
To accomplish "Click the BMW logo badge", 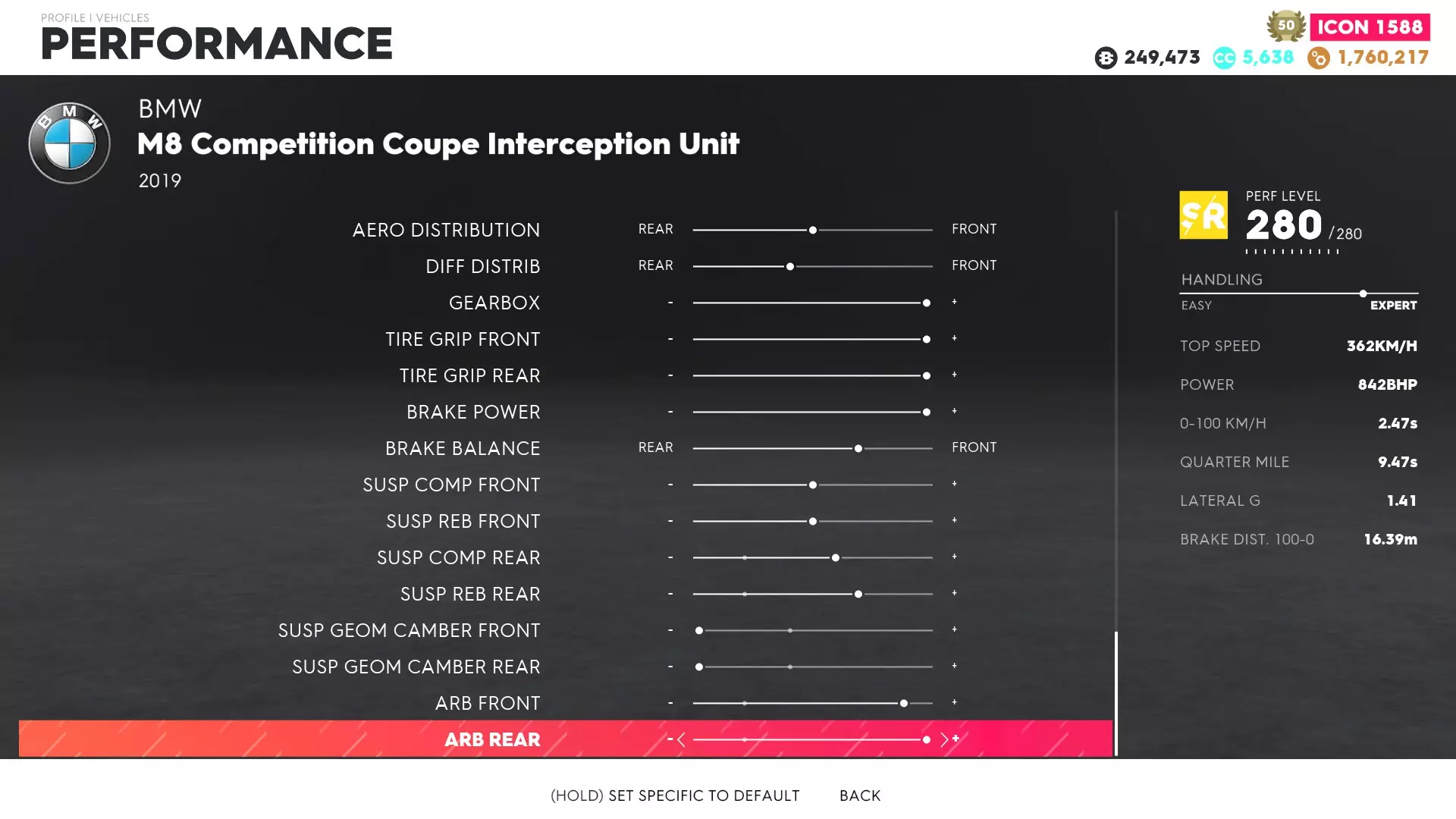I will [69, 143].
